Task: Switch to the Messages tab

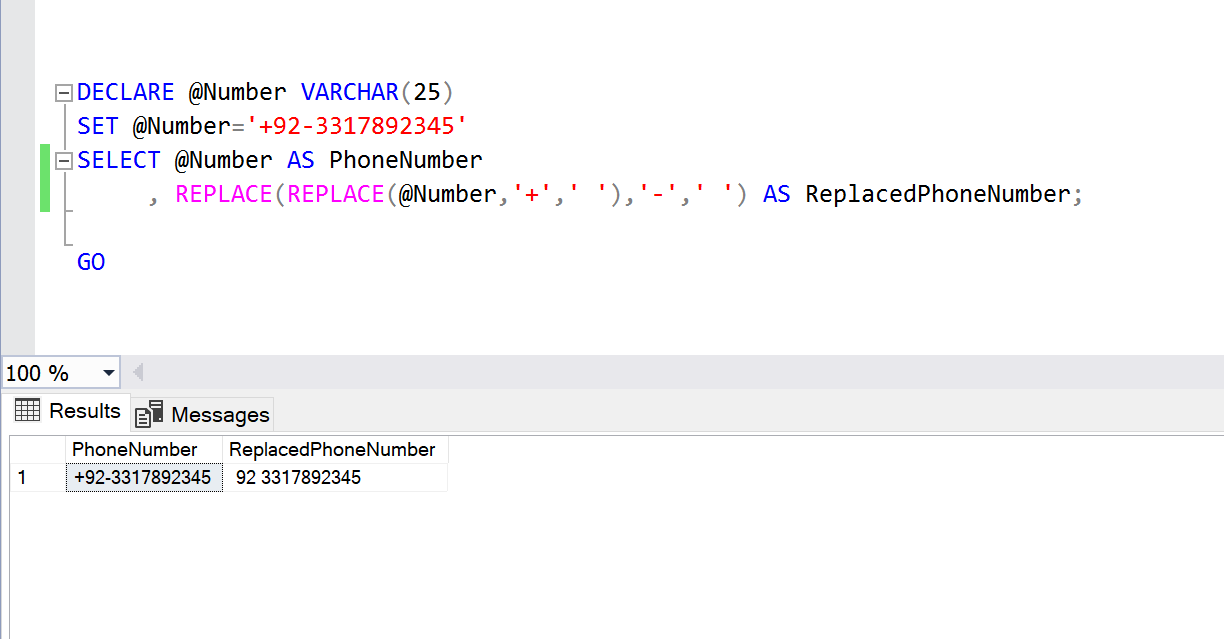Action: pyautogui.click(x=202, y=414)
